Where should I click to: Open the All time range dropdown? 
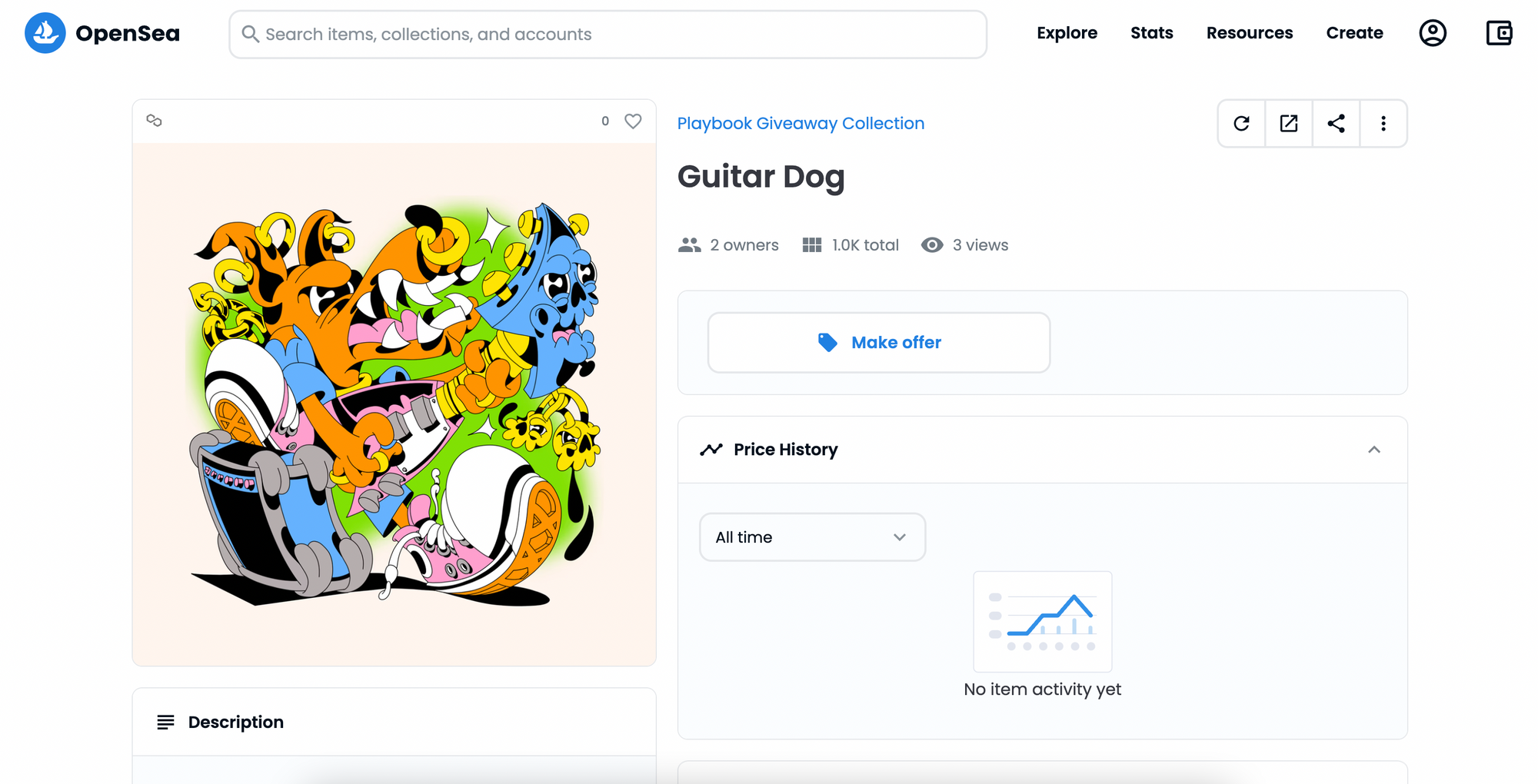point(812,537)
